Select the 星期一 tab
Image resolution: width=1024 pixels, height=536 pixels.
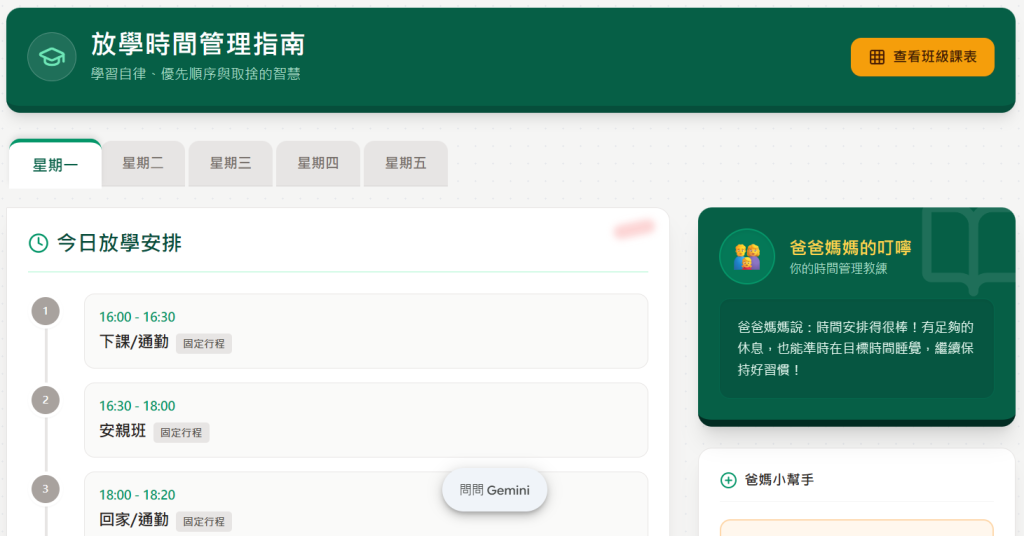click(56, 164)
